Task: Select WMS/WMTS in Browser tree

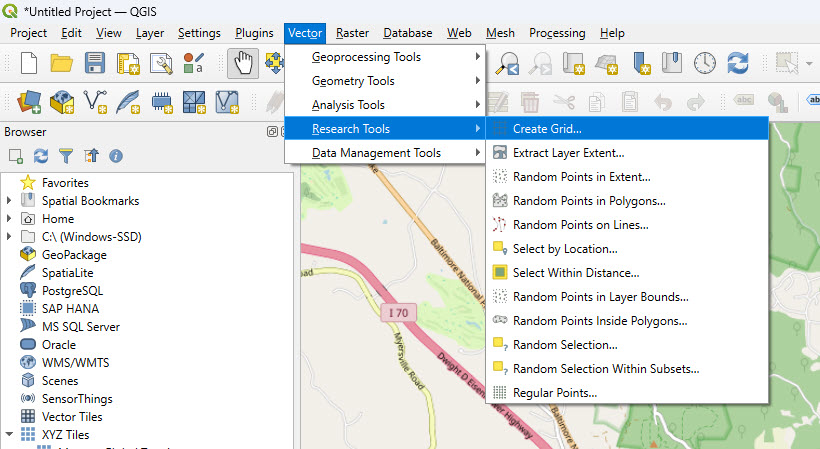Action: pyautogui.click(x=75, y=363)
